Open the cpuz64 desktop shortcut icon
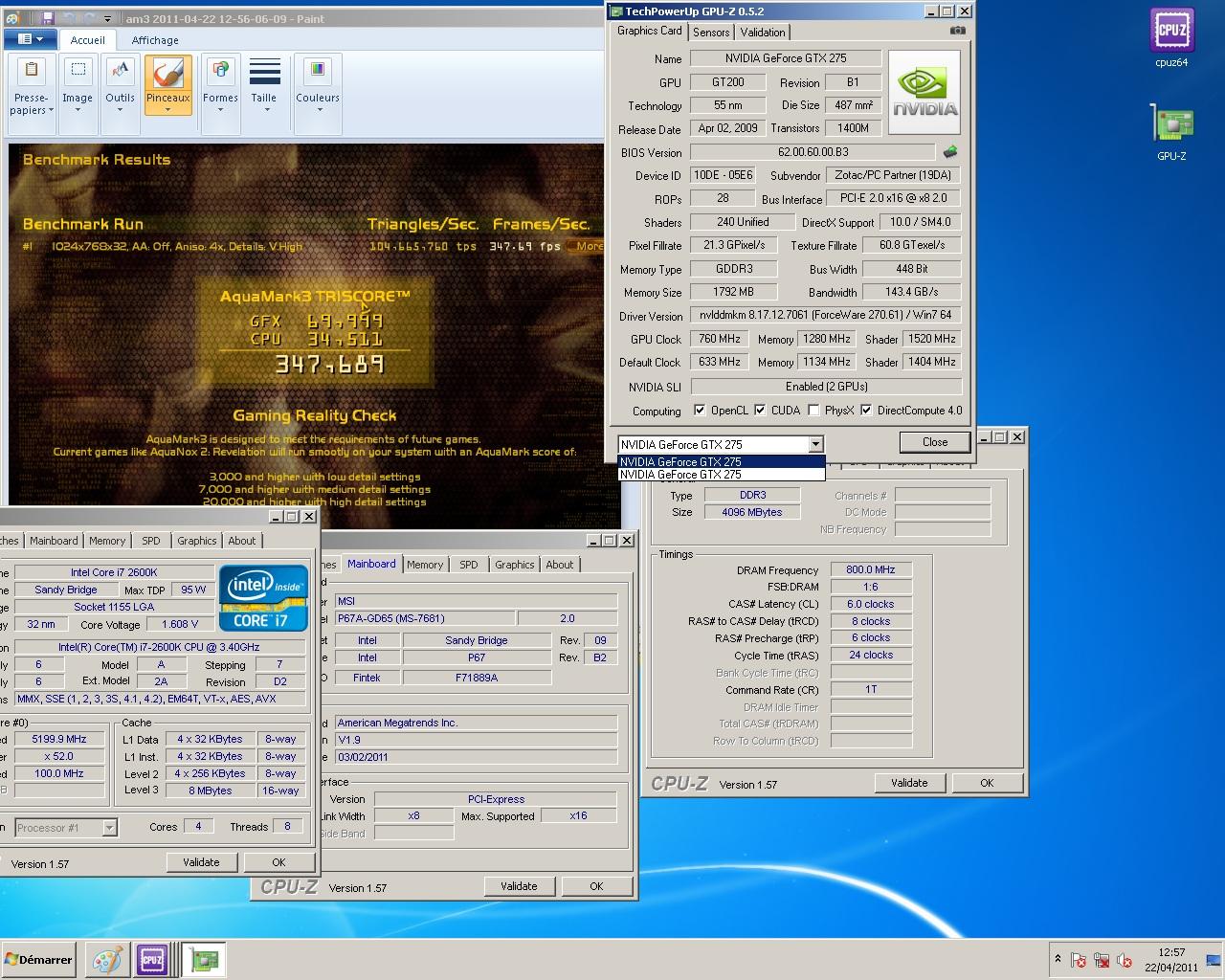This screenshot has height=980, width=1225. pos(1171,38)
